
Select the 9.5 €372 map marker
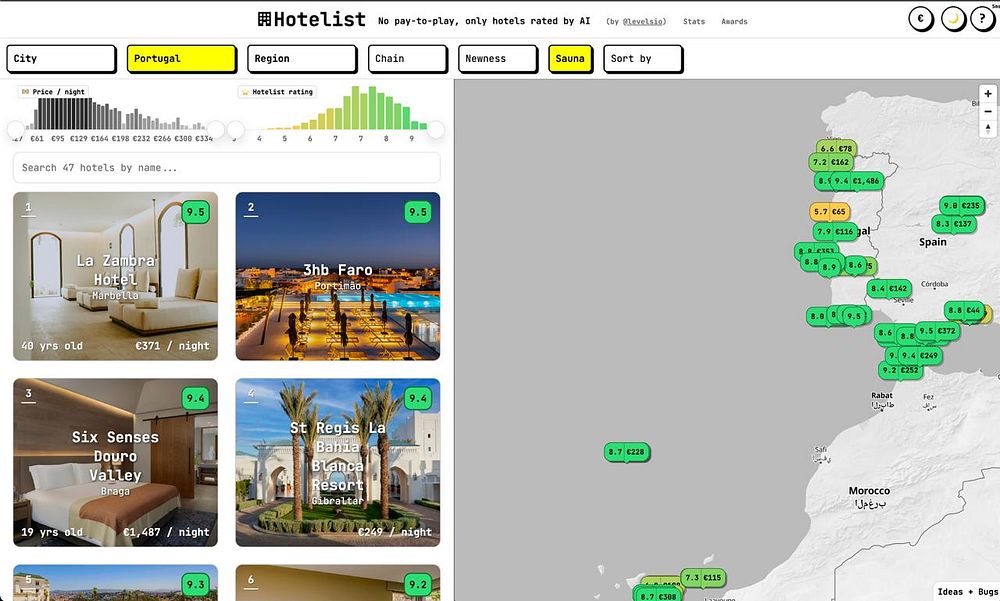tap(938, 331)
